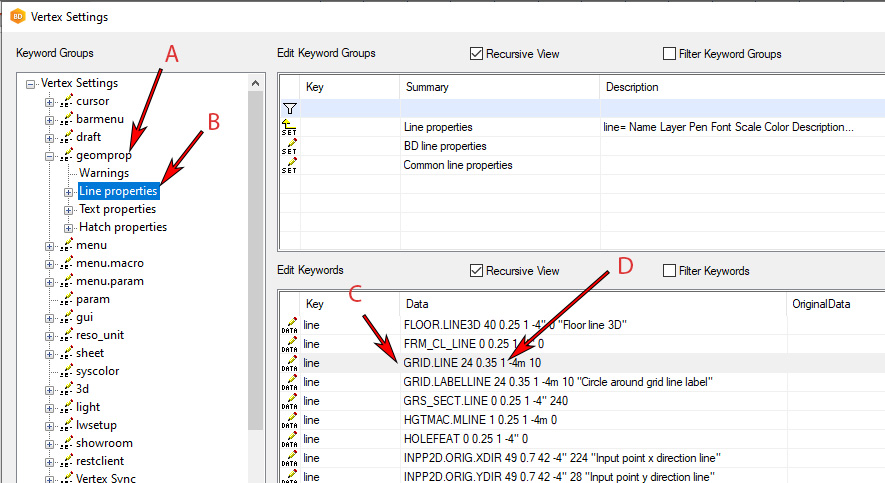
Task: Click the SET icon beside Line properties row
Action: pos(290,127)
